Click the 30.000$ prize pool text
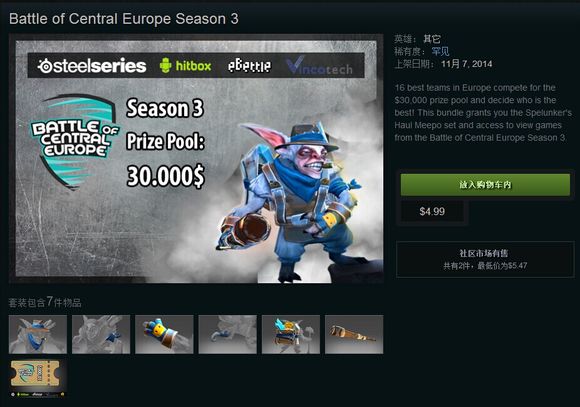The height and width of the screenshot is (407, 580). (x=165, y=176)
